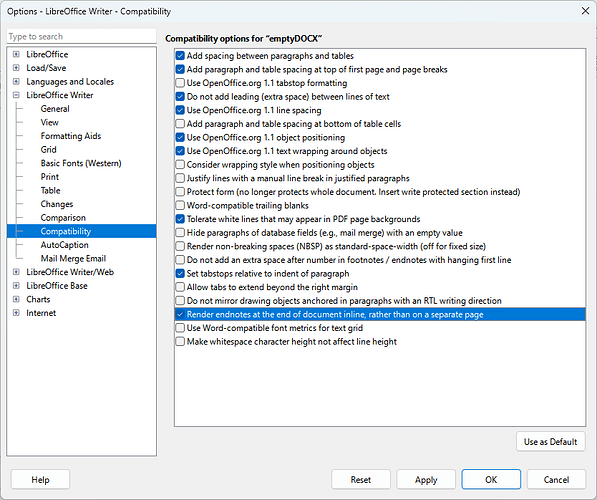Screen dimensions: 597x500
Task: Expand the LibreOffice tree node
Action: tap(16, 54)
